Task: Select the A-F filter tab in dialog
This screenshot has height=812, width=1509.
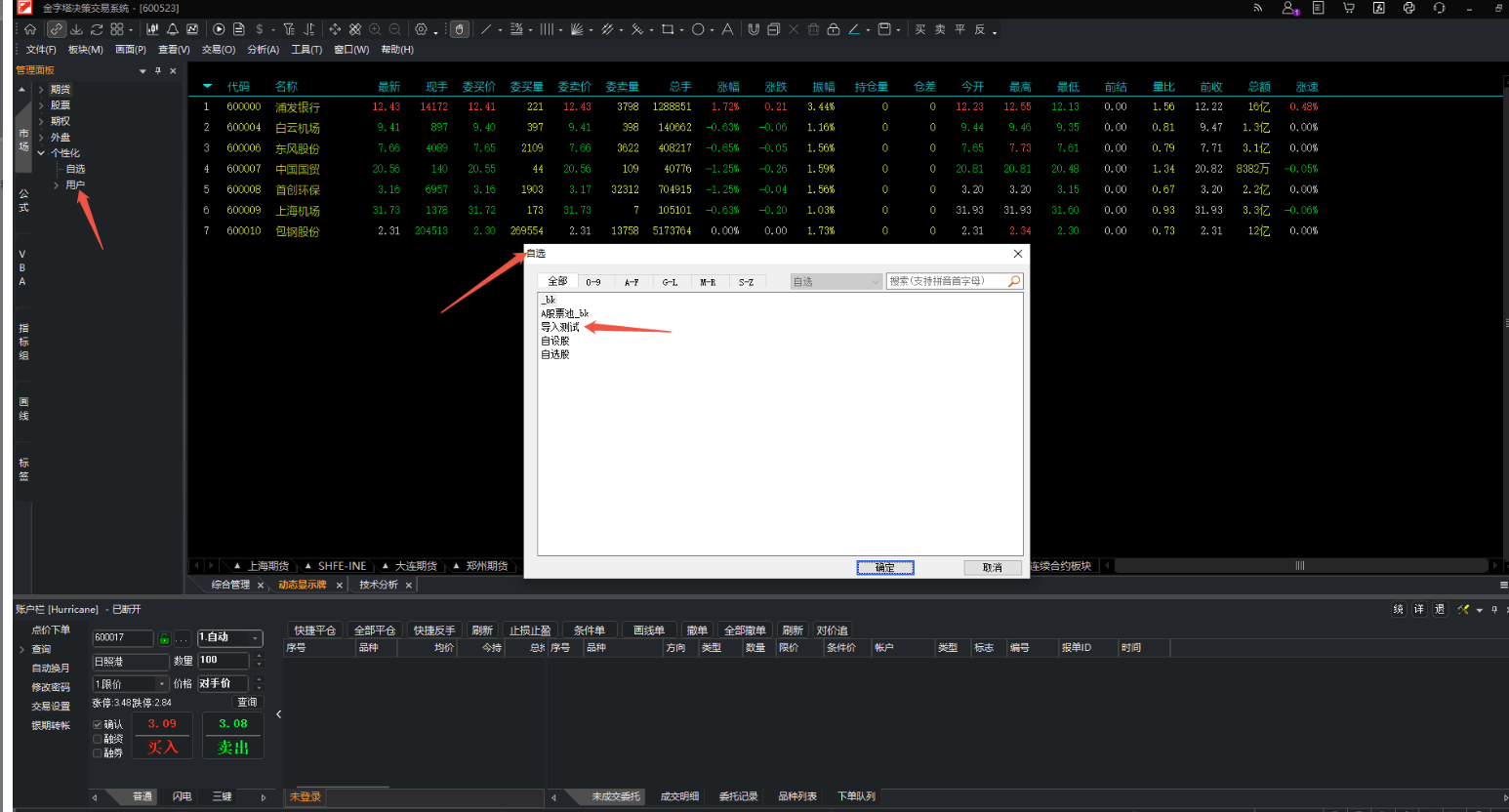Action: click(x=632, y=282)
